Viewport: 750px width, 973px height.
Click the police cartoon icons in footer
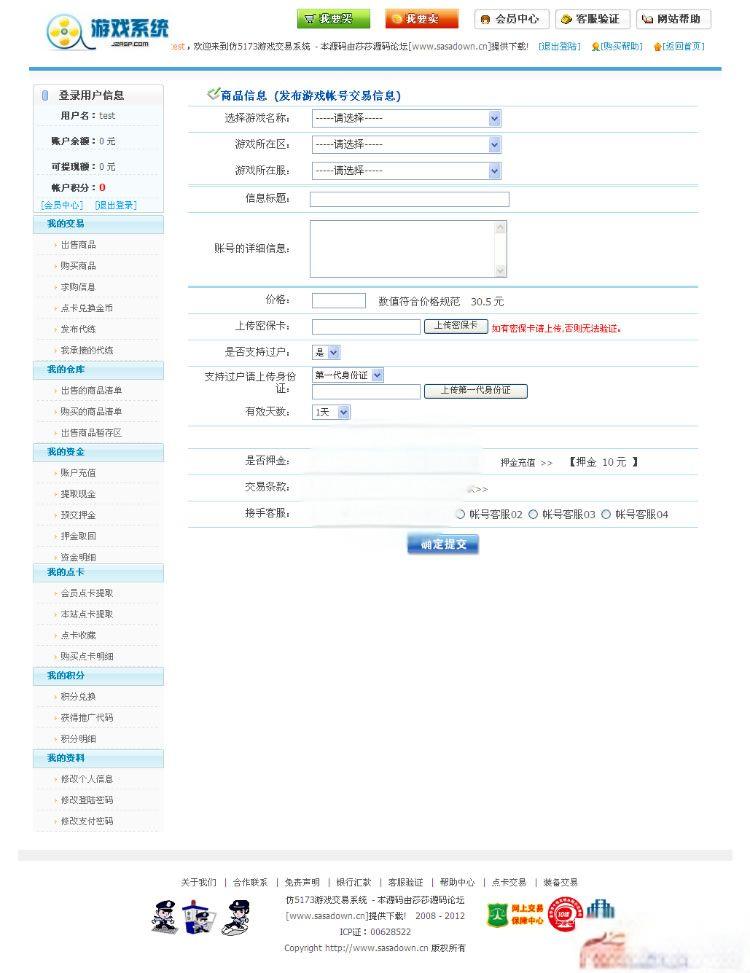200,916
